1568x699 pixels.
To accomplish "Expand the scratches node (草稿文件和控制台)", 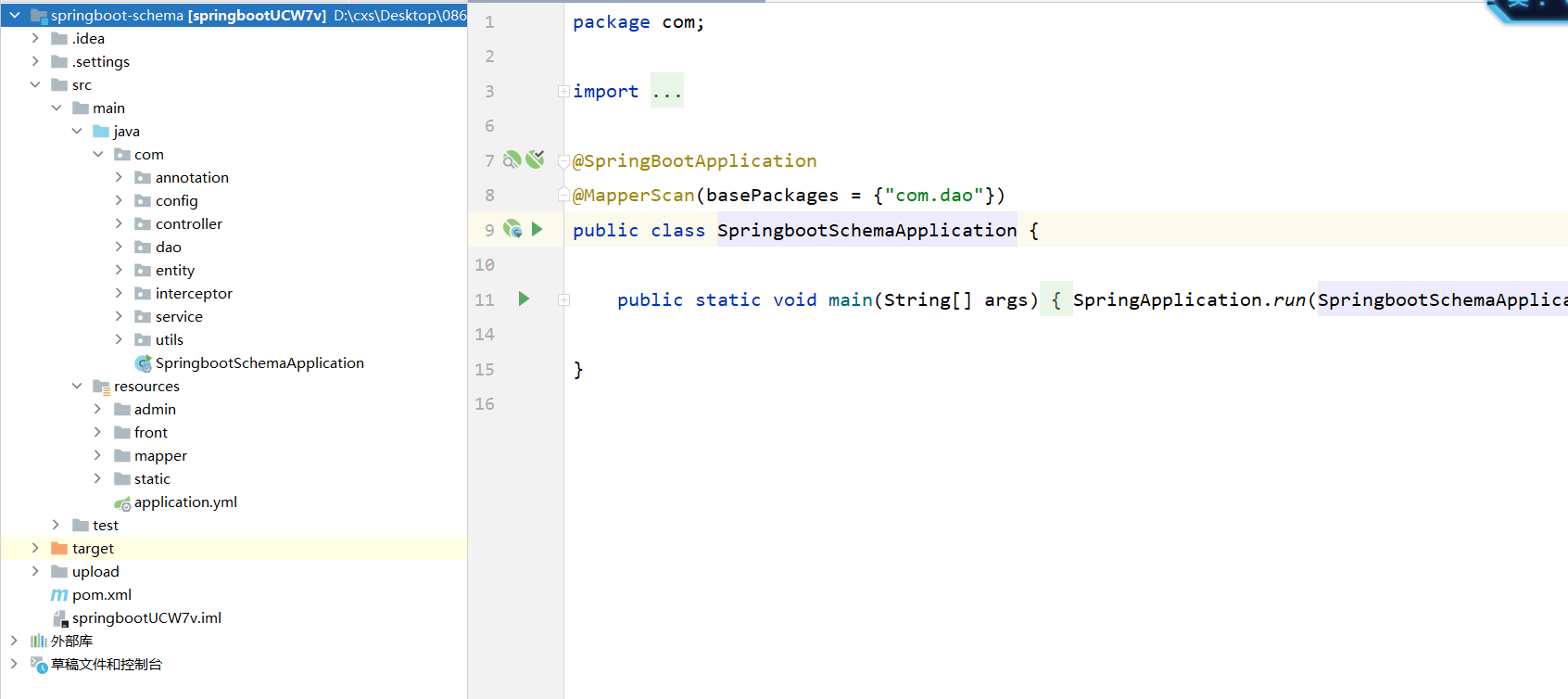I will [x=15, y=664].
